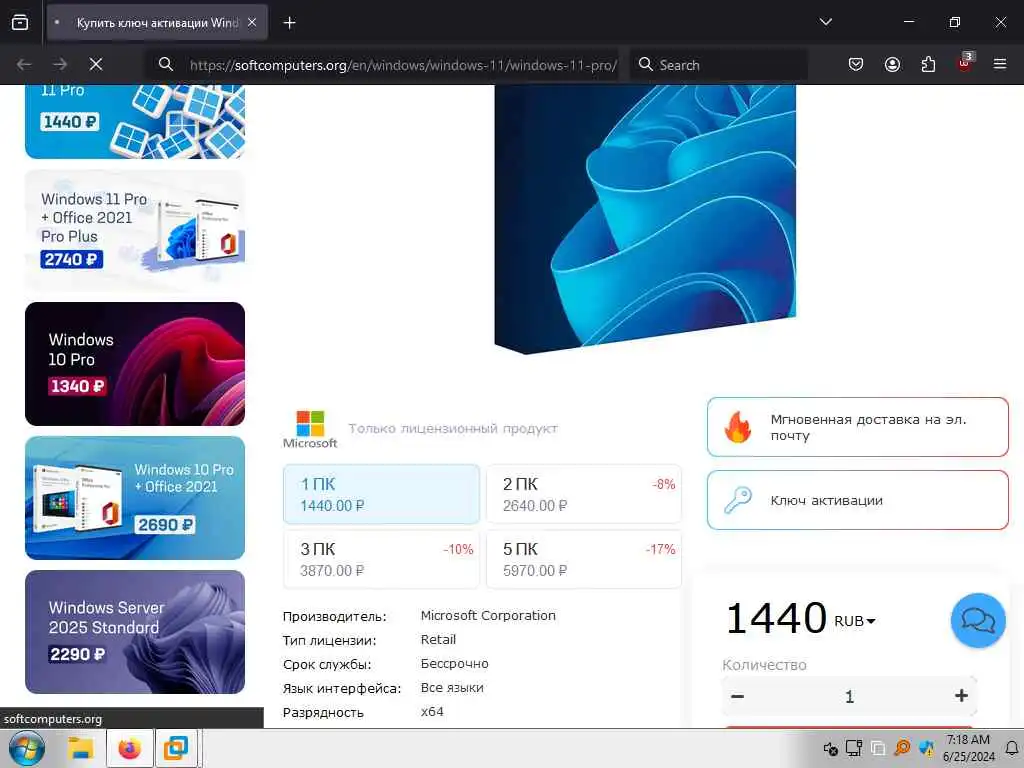Image resolution: width=1024 pixels, height=768 pixels.
Task: Click the Ключ активации box
Action: [x=857, y=500]
